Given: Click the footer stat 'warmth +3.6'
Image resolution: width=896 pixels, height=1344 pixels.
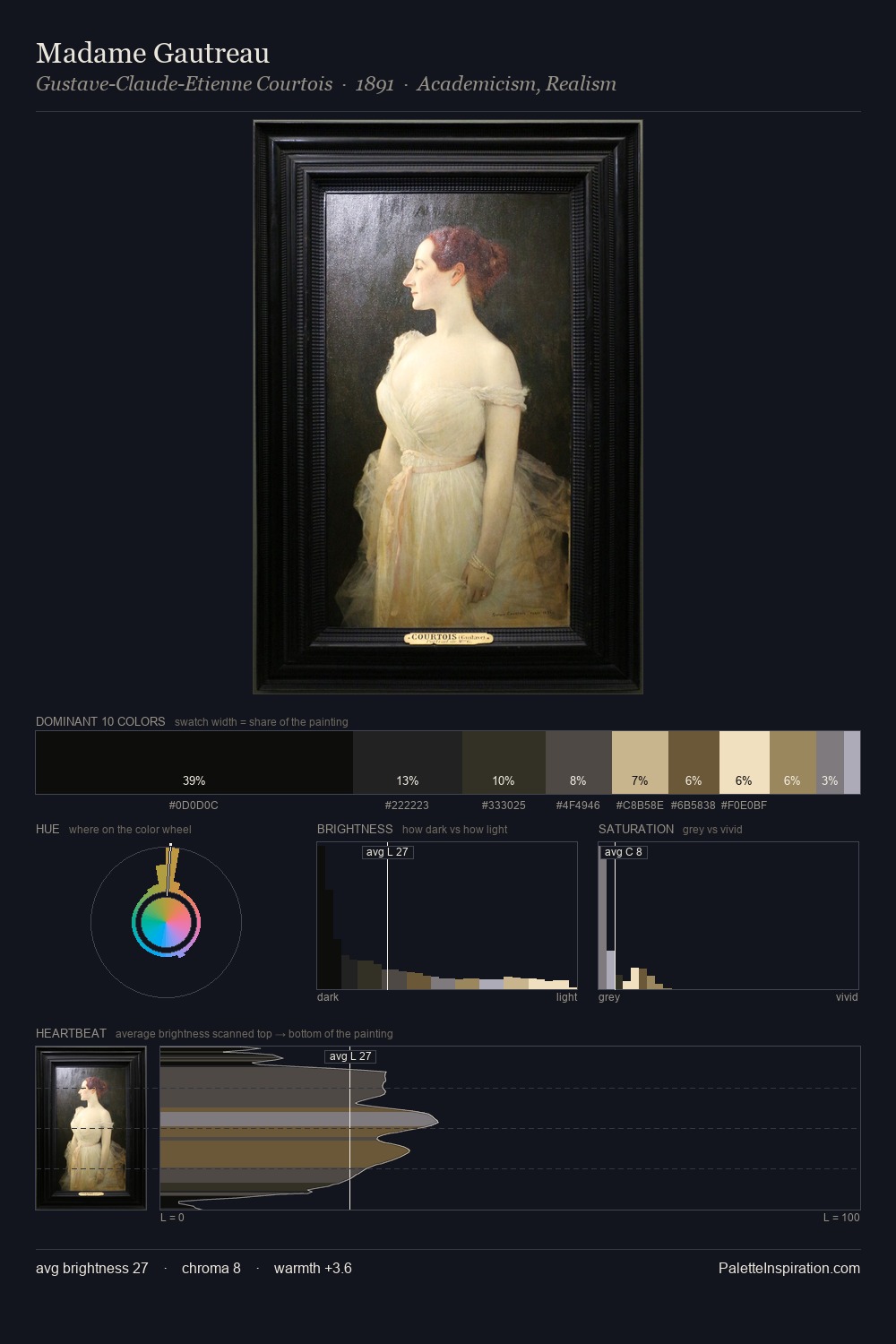Looking at the screenshot, I should coord(313,1268).
